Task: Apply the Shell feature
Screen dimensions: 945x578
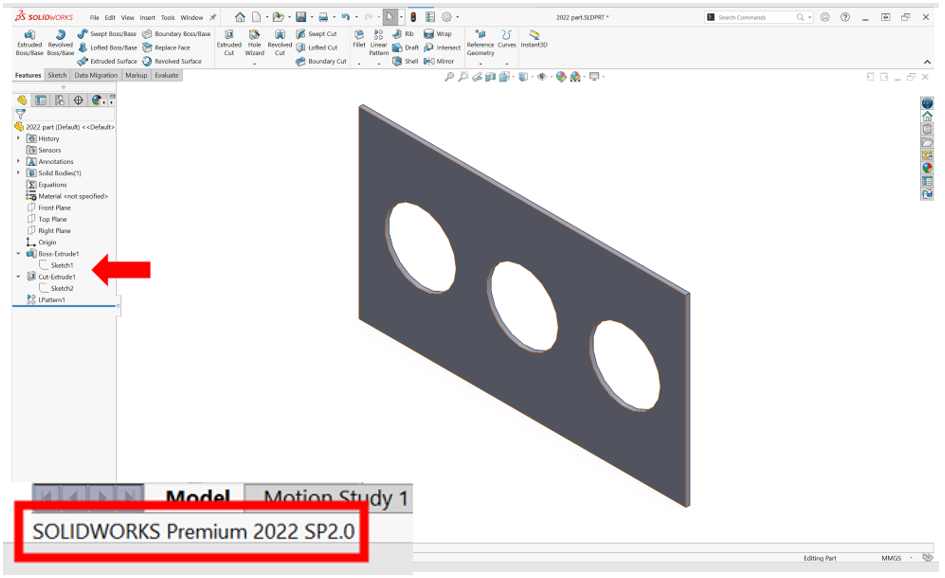Action: 405,61
